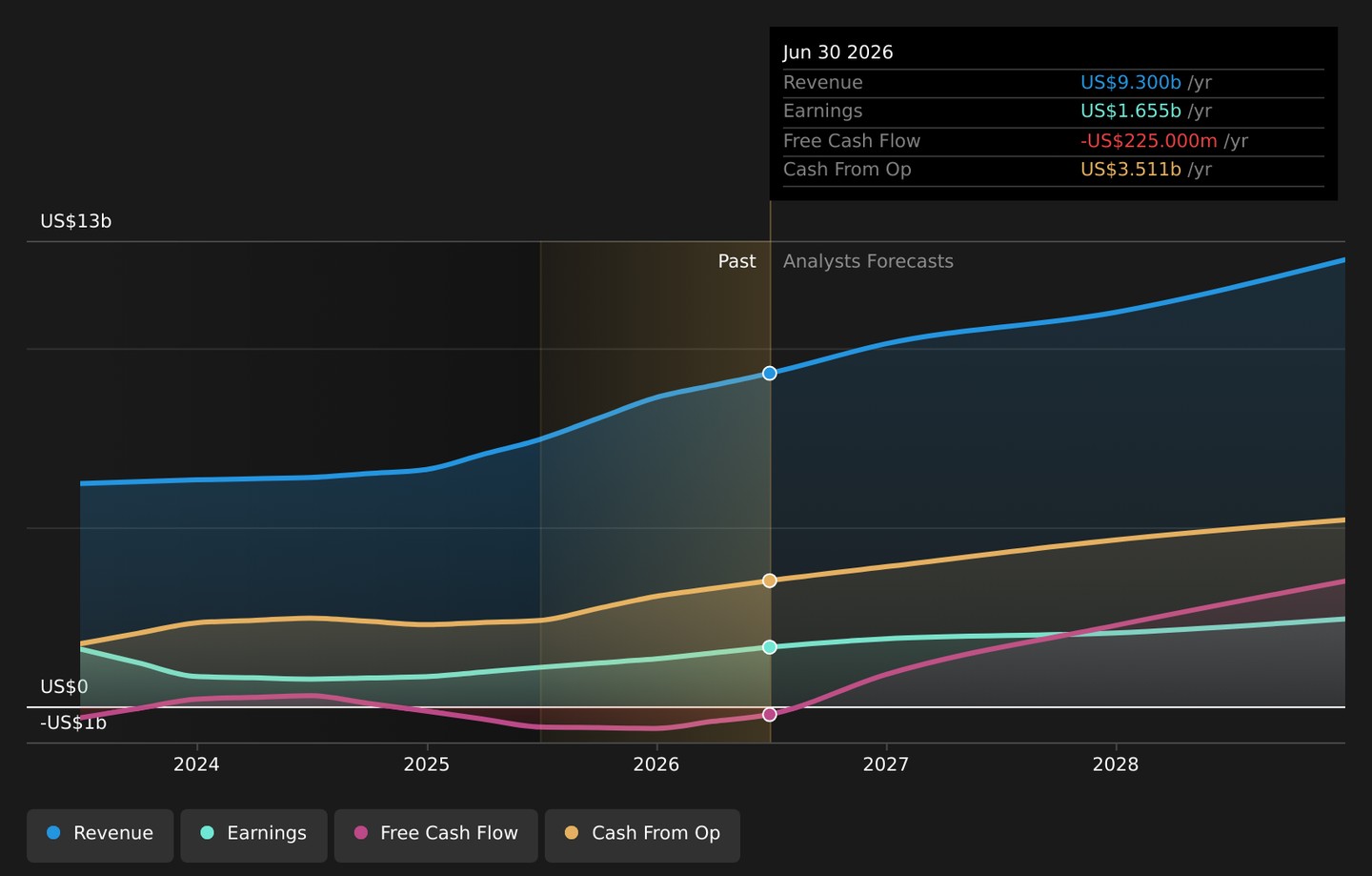
Task: Click the orange dot in Cash From Op legend
Action: (x=572, y=833)
